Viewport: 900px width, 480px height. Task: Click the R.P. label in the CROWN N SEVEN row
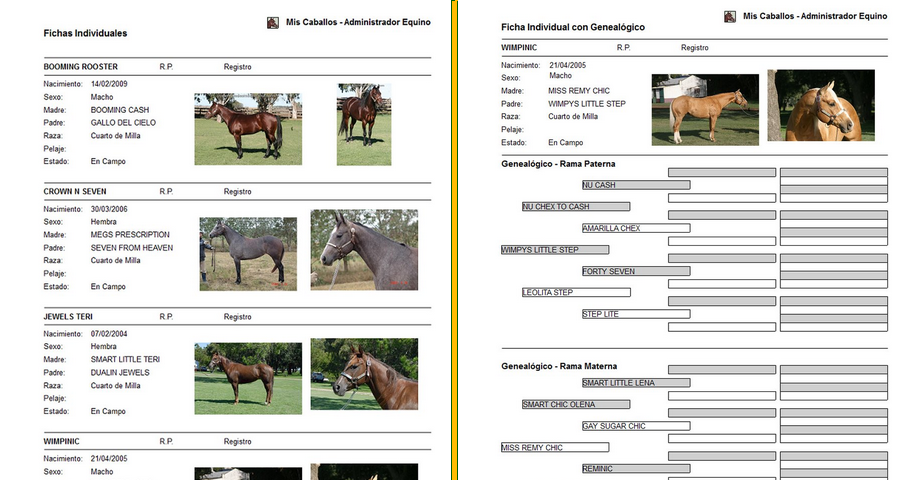click(x=166, y=191)
